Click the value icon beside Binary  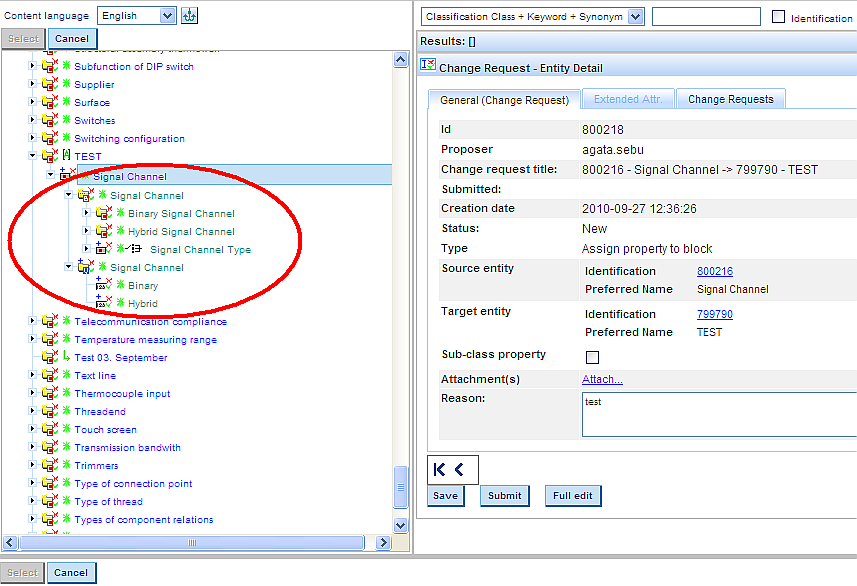(103, 286)
